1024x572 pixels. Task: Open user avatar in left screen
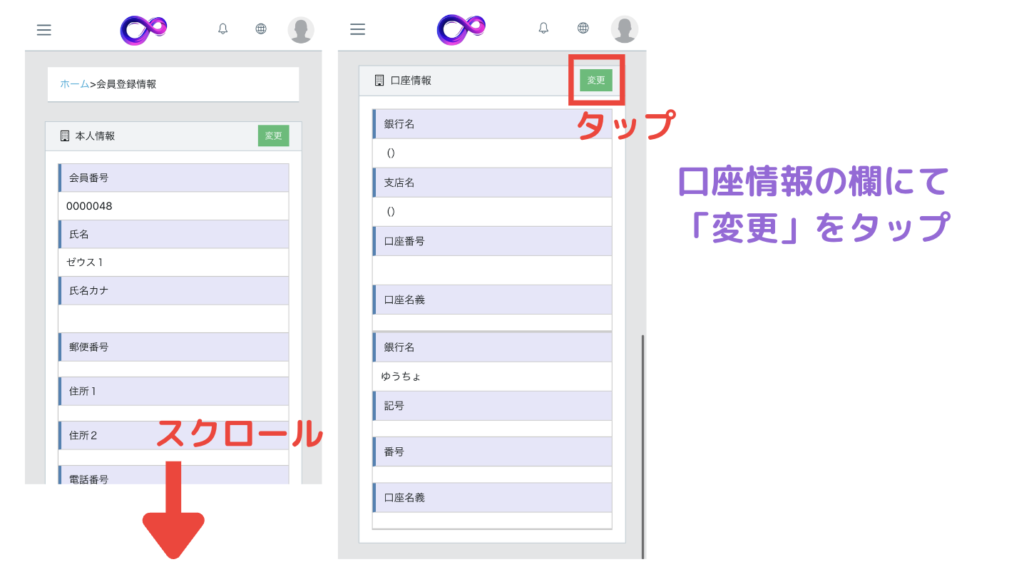tap(301, 30)
